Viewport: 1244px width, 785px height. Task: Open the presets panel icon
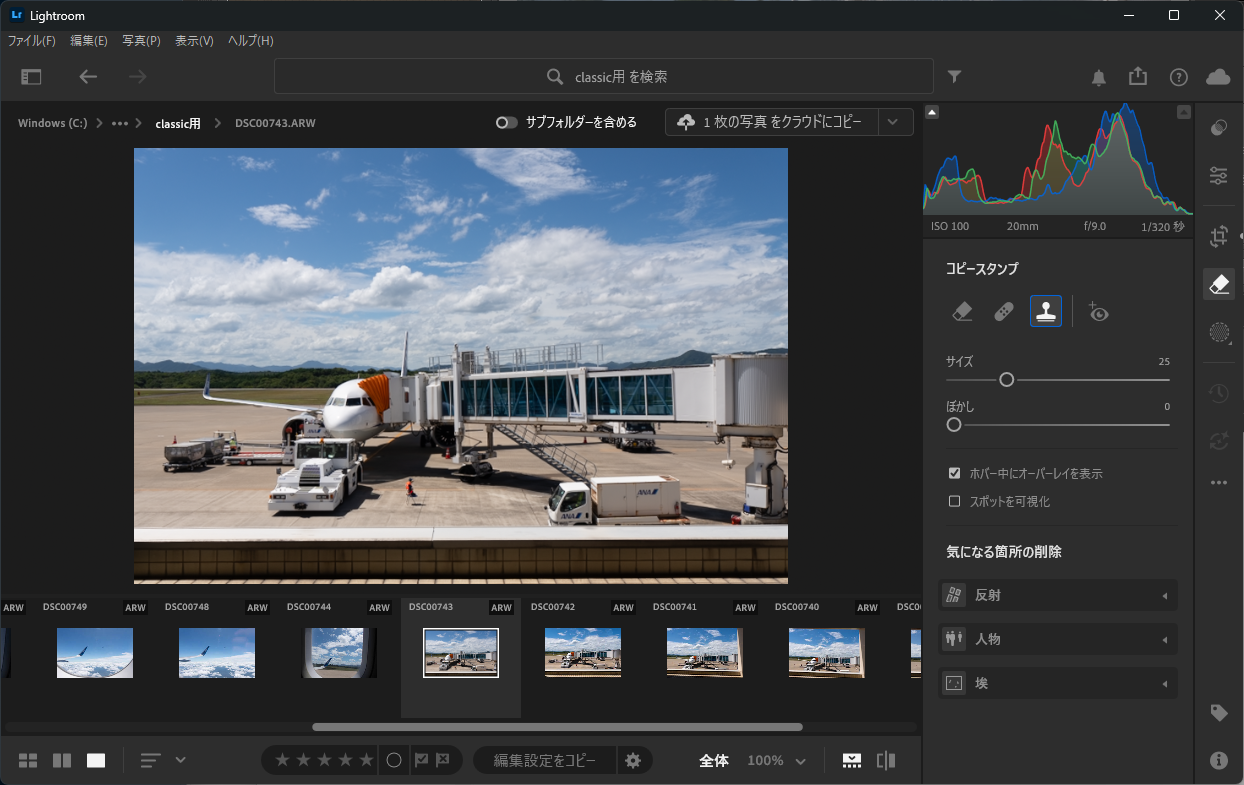pos(1219,128)
